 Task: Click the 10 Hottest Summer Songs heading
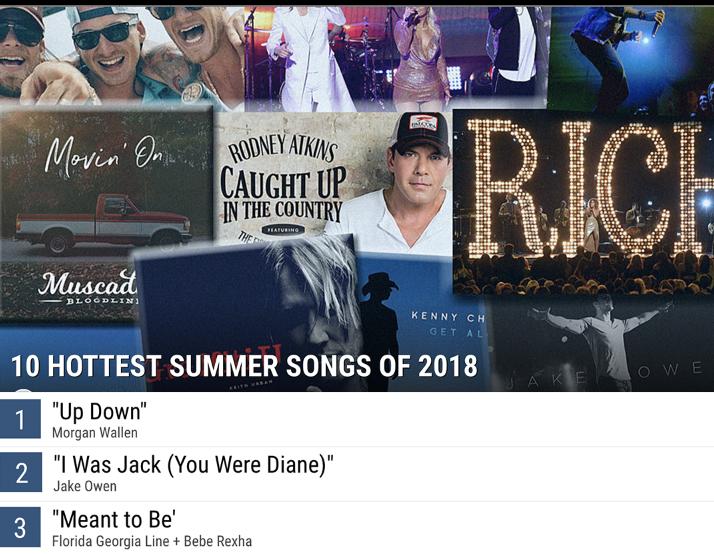tap(244, 367)
